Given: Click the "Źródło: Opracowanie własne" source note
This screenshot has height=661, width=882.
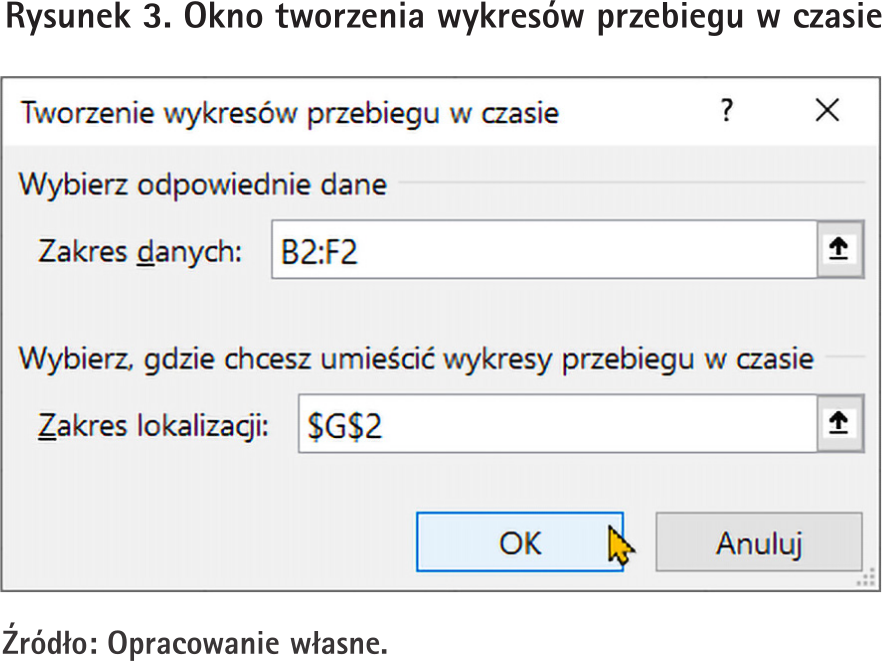Looking at the screenshot, I should [195, 641].
